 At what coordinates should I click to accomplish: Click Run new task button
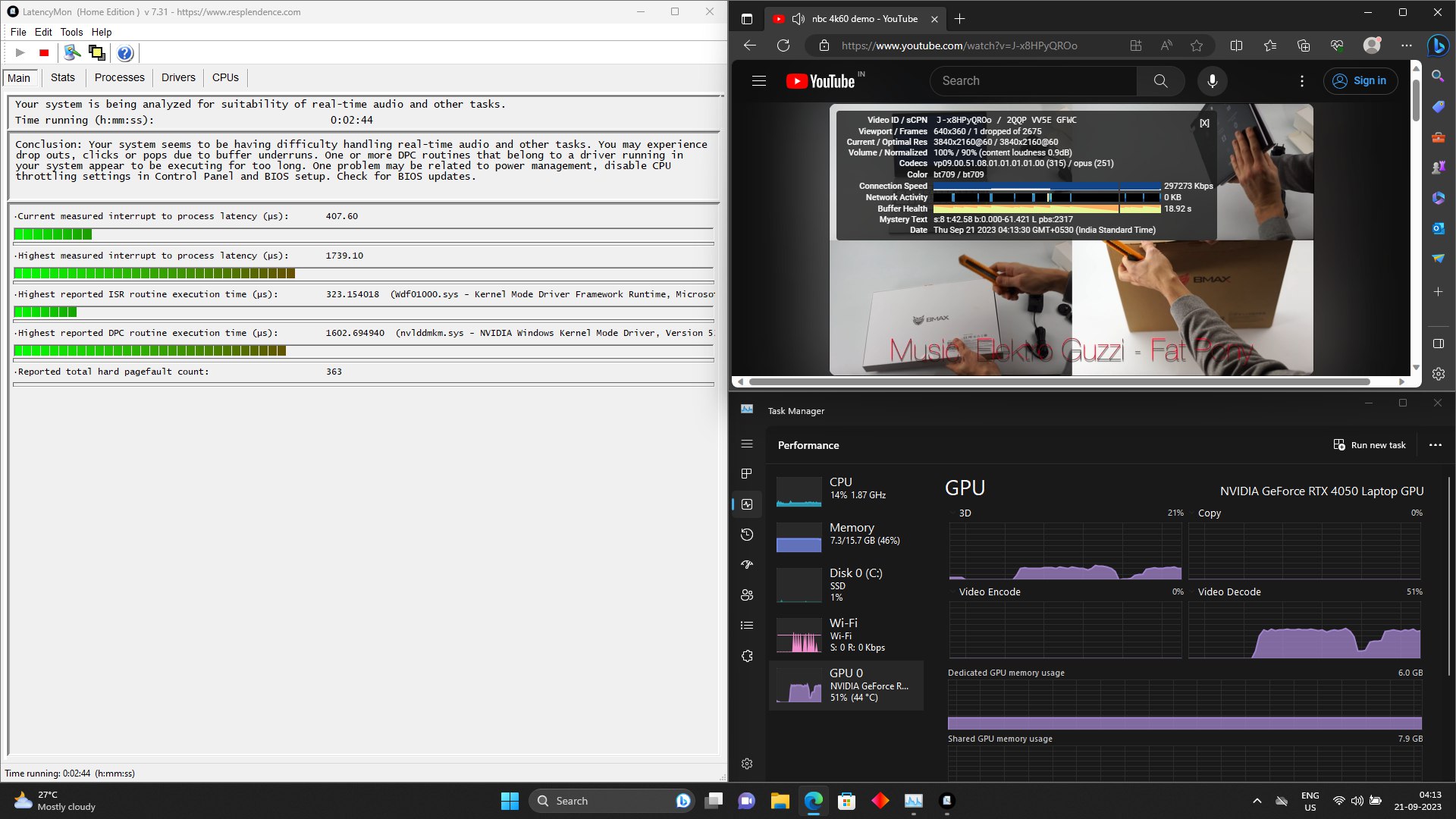[x=1370, y=445]
